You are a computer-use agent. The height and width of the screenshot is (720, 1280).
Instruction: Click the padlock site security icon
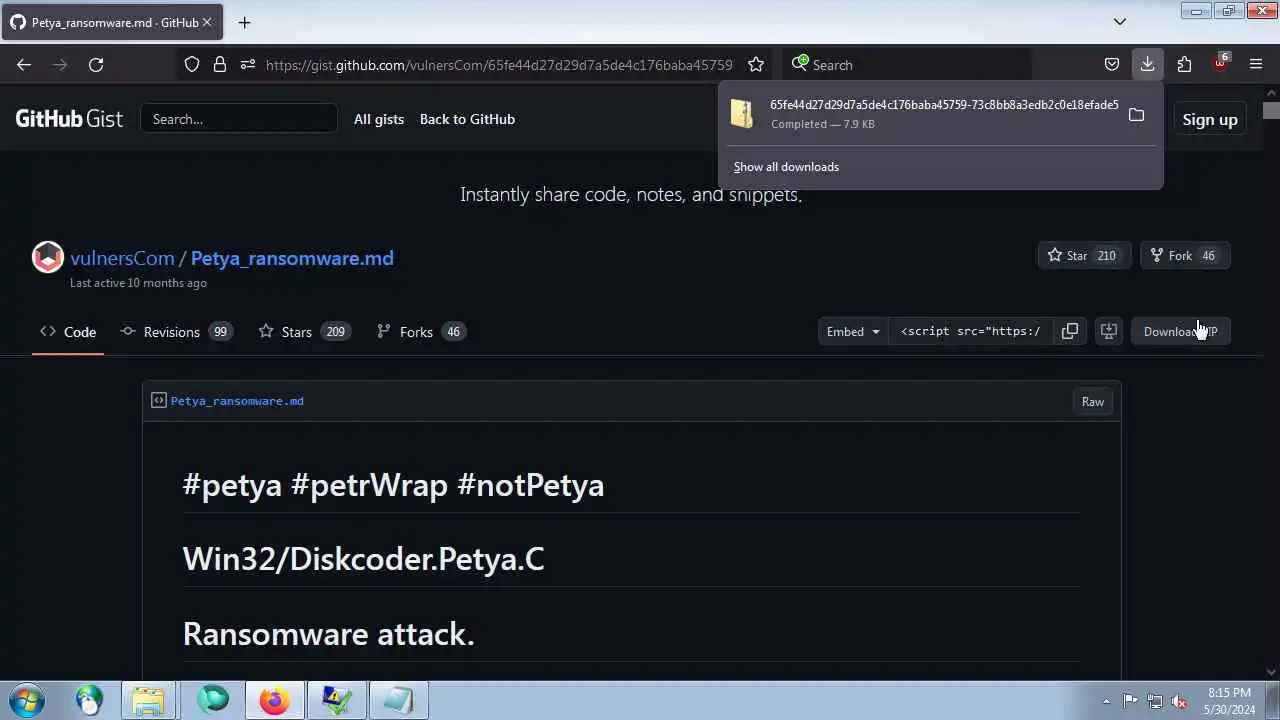tap(220, 64)
